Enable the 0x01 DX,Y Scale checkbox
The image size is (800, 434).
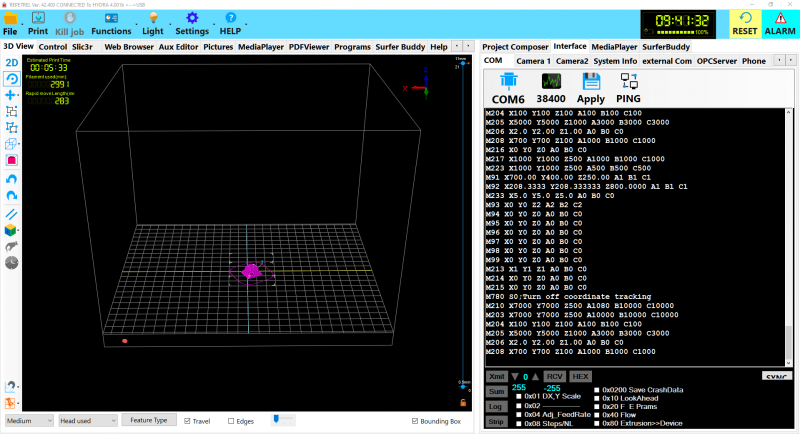coord(519,396)
